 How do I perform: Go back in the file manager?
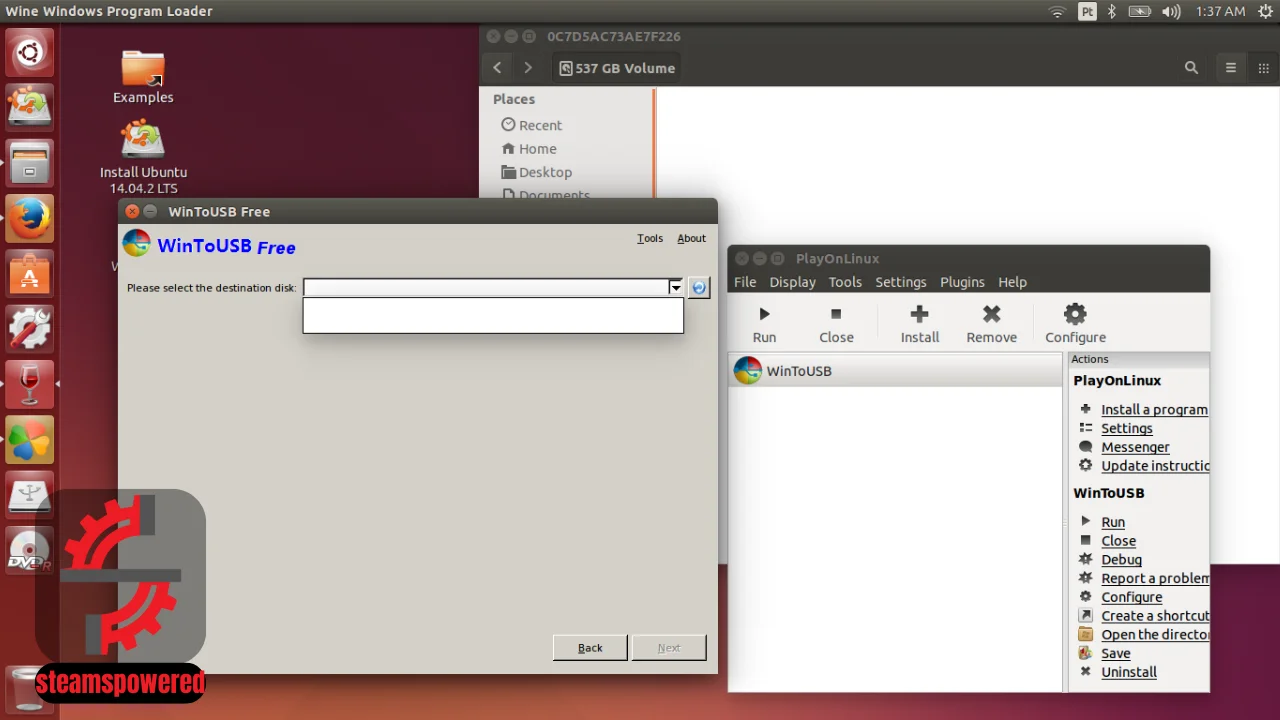[x=497, y=68]
